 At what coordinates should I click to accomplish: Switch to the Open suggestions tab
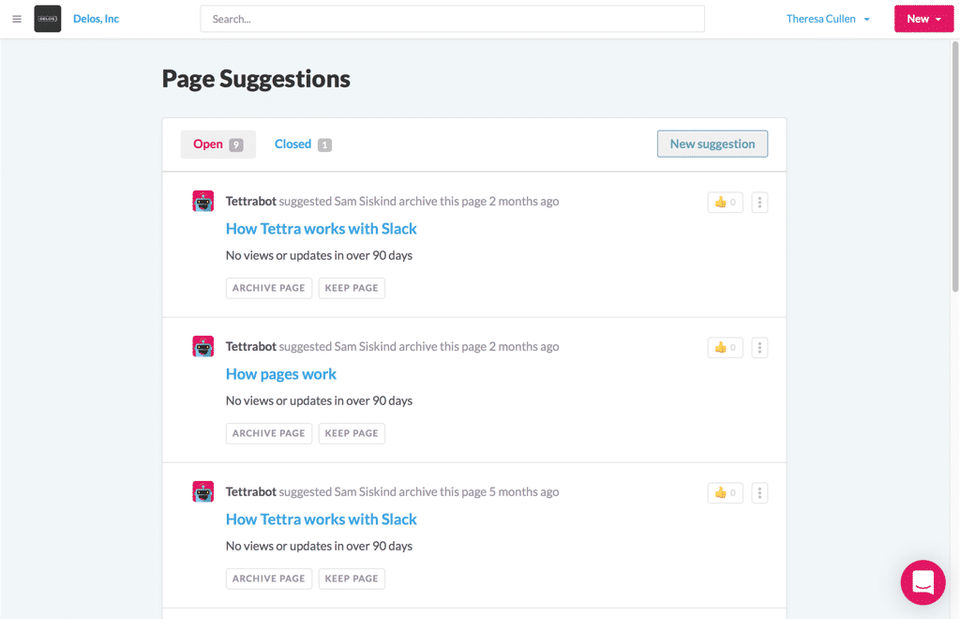click(218, 144)
